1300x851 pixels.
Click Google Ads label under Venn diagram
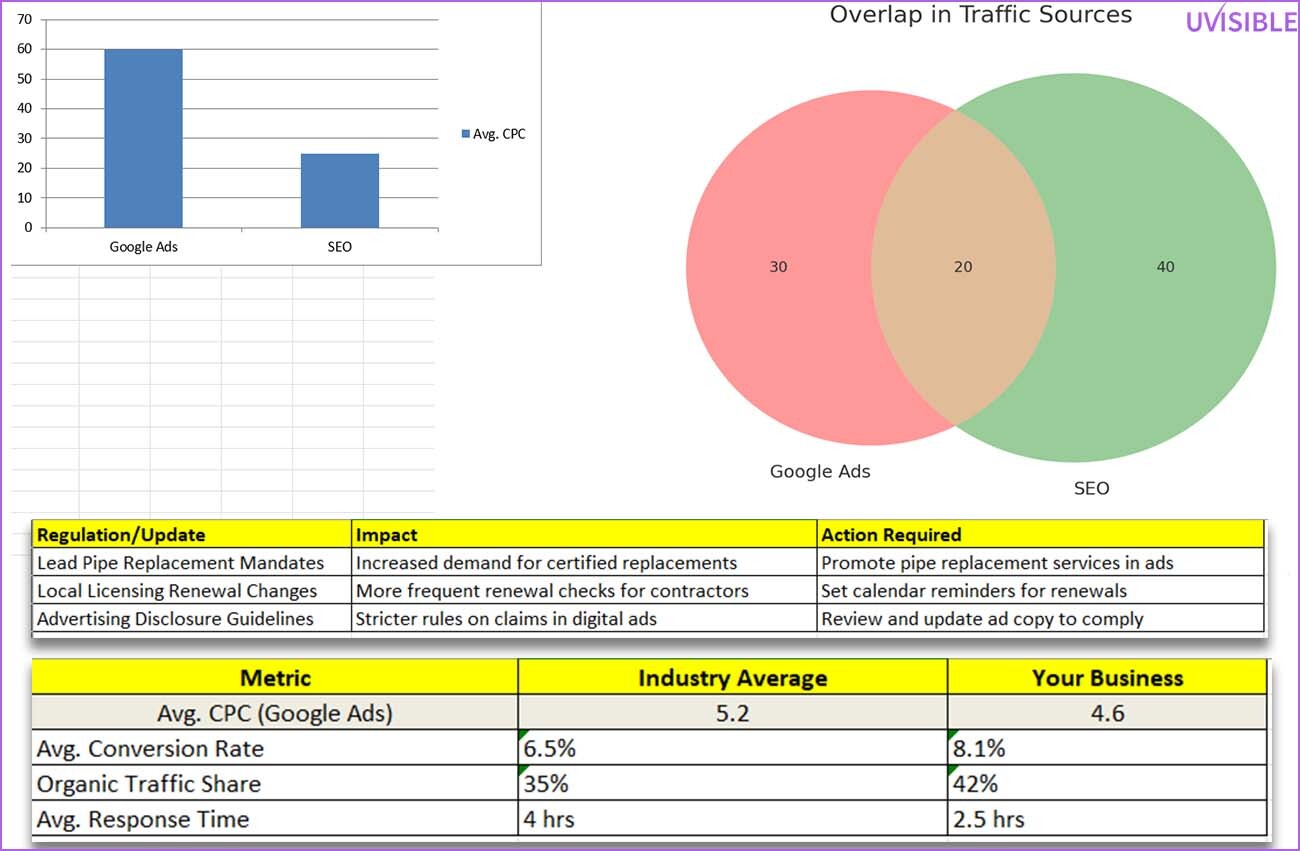tap(820, 472)
